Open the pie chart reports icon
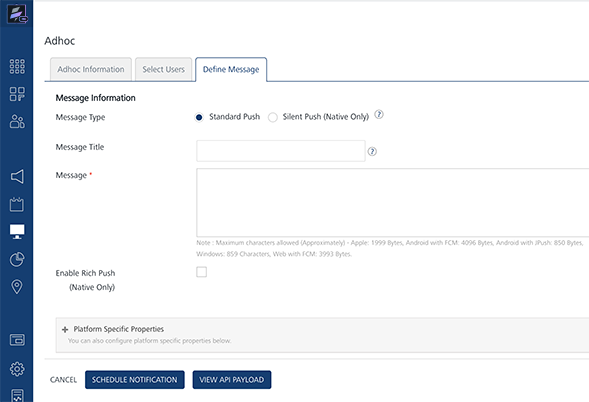589x402 pixels. [17, 259]
